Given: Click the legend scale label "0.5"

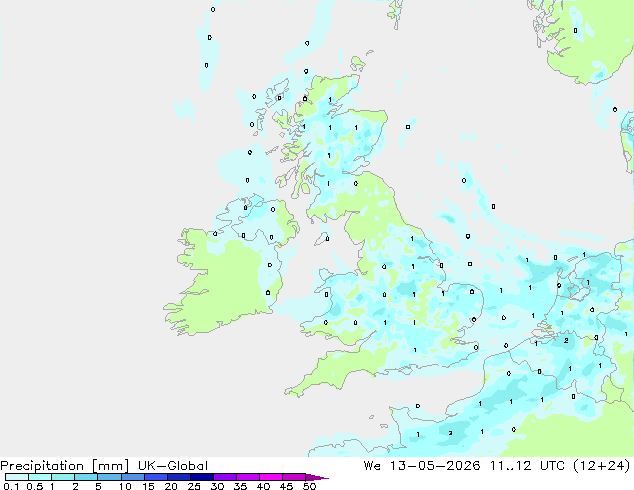Looking at the screenshot, I should tap(35, 486).
